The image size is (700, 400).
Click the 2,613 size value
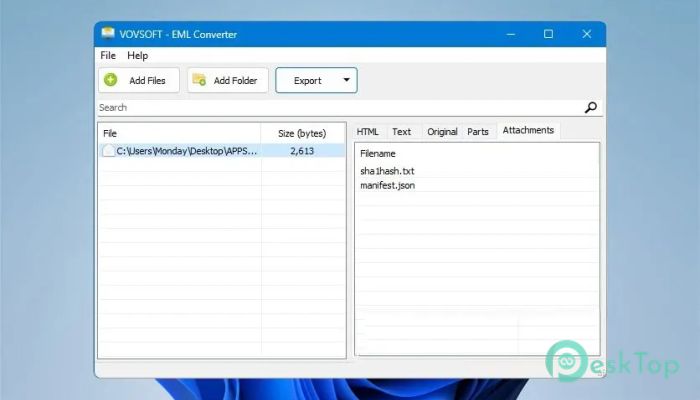[x=302, y=151]
